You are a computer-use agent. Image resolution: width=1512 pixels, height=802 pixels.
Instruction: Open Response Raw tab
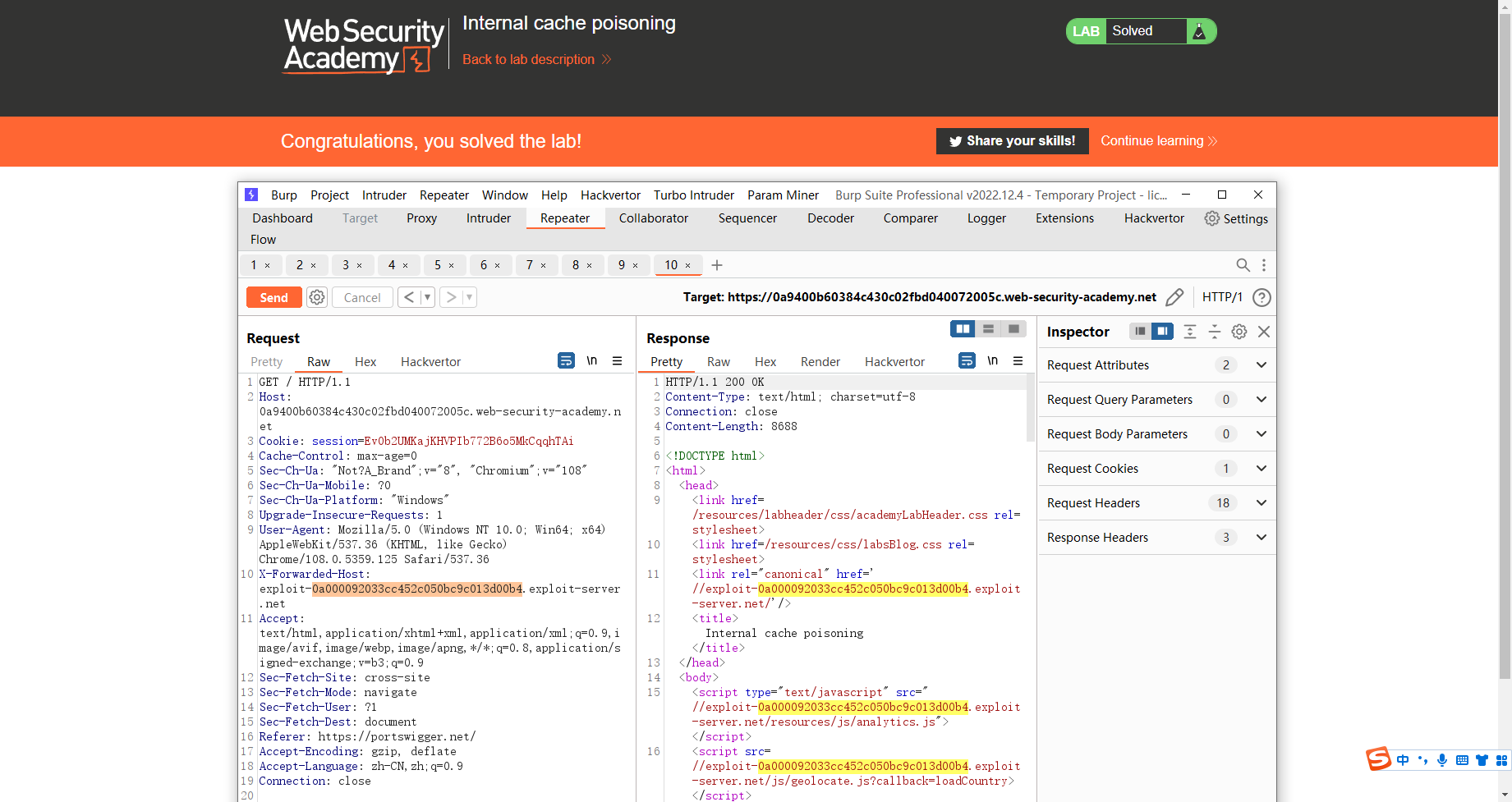(719, 362)
